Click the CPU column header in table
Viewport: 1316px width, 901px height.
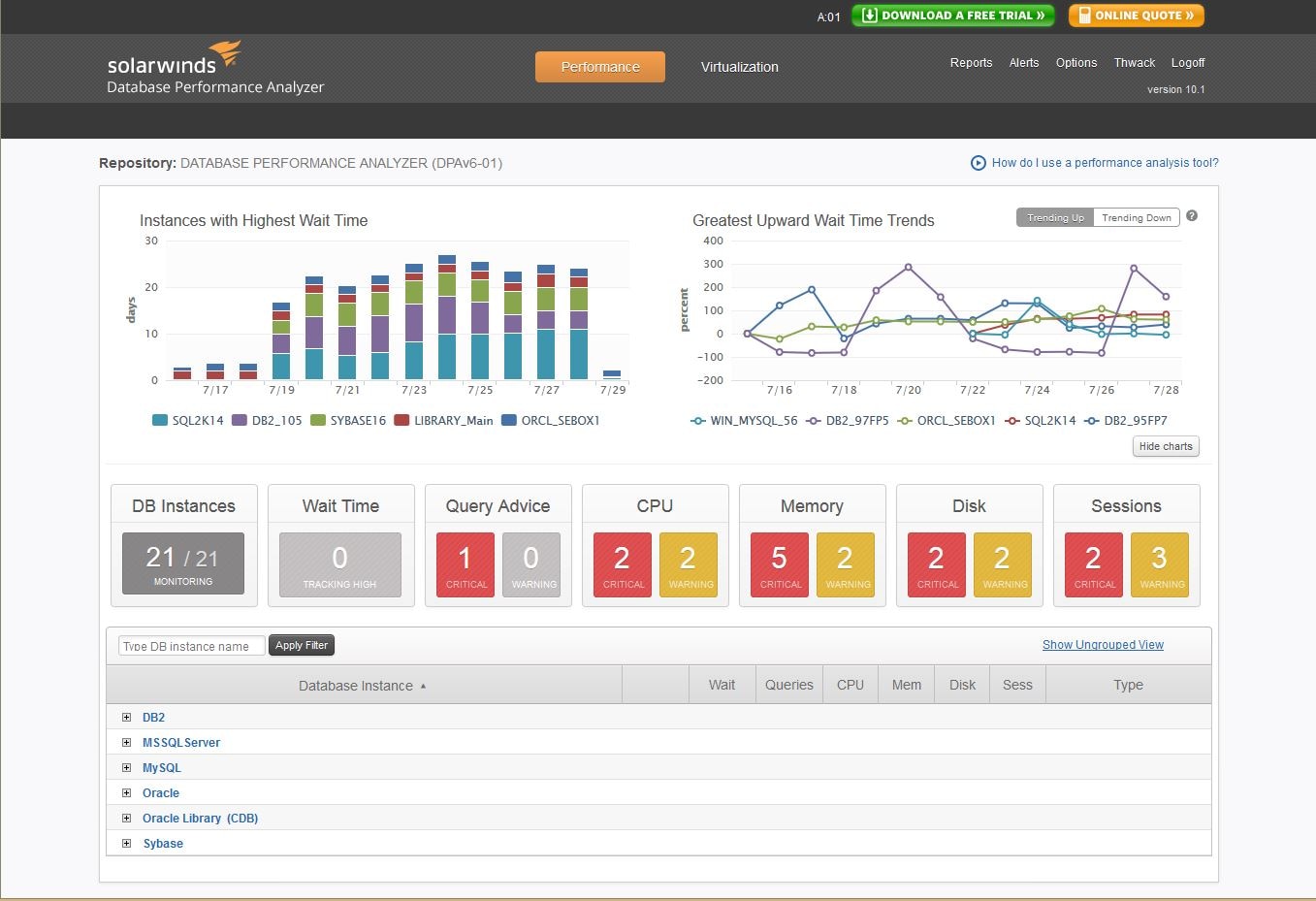[x=851, y=685]
